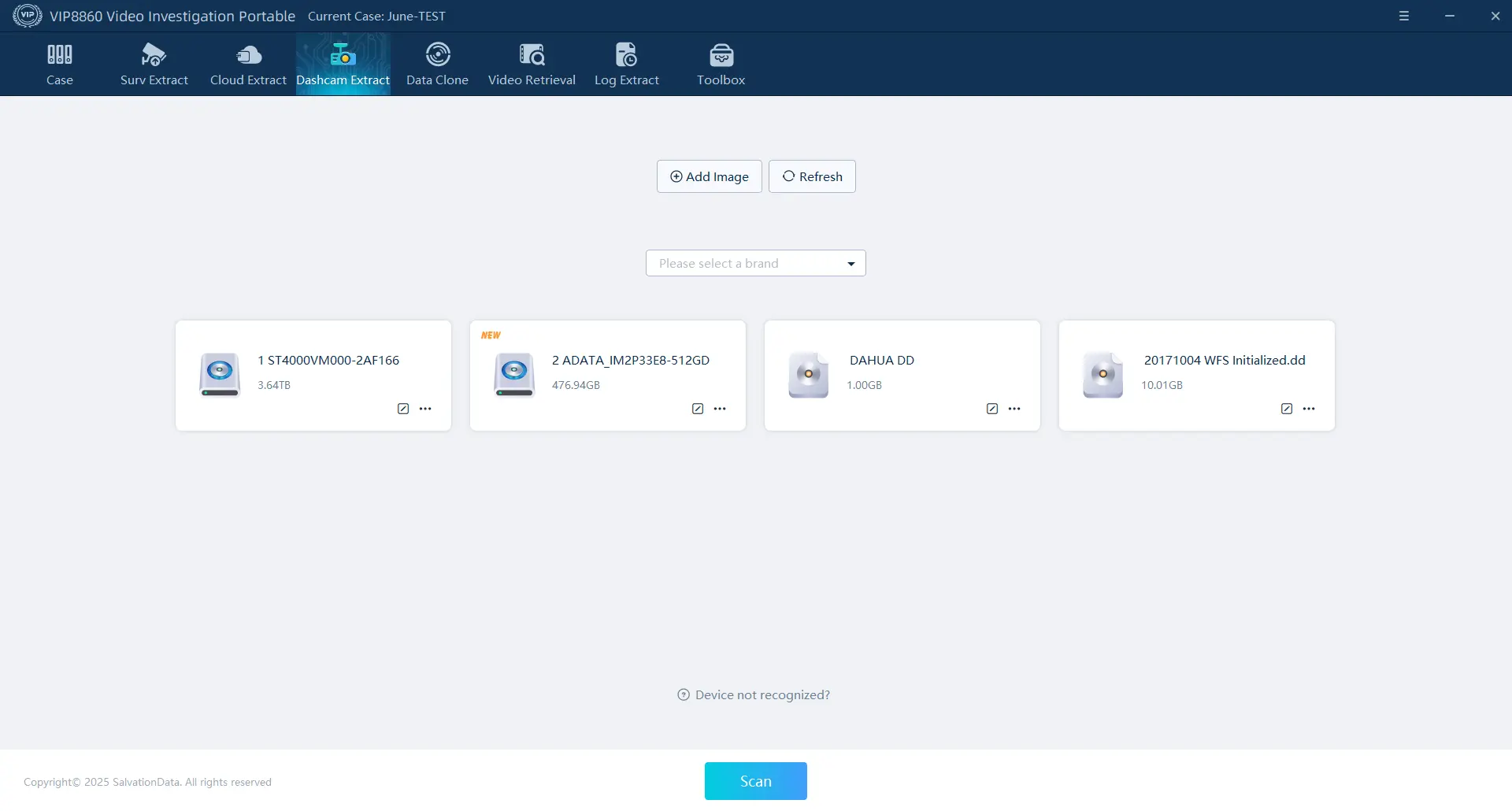Go to Video Retrieval module
Viewport: 1512px width, 811px height.
532,65
